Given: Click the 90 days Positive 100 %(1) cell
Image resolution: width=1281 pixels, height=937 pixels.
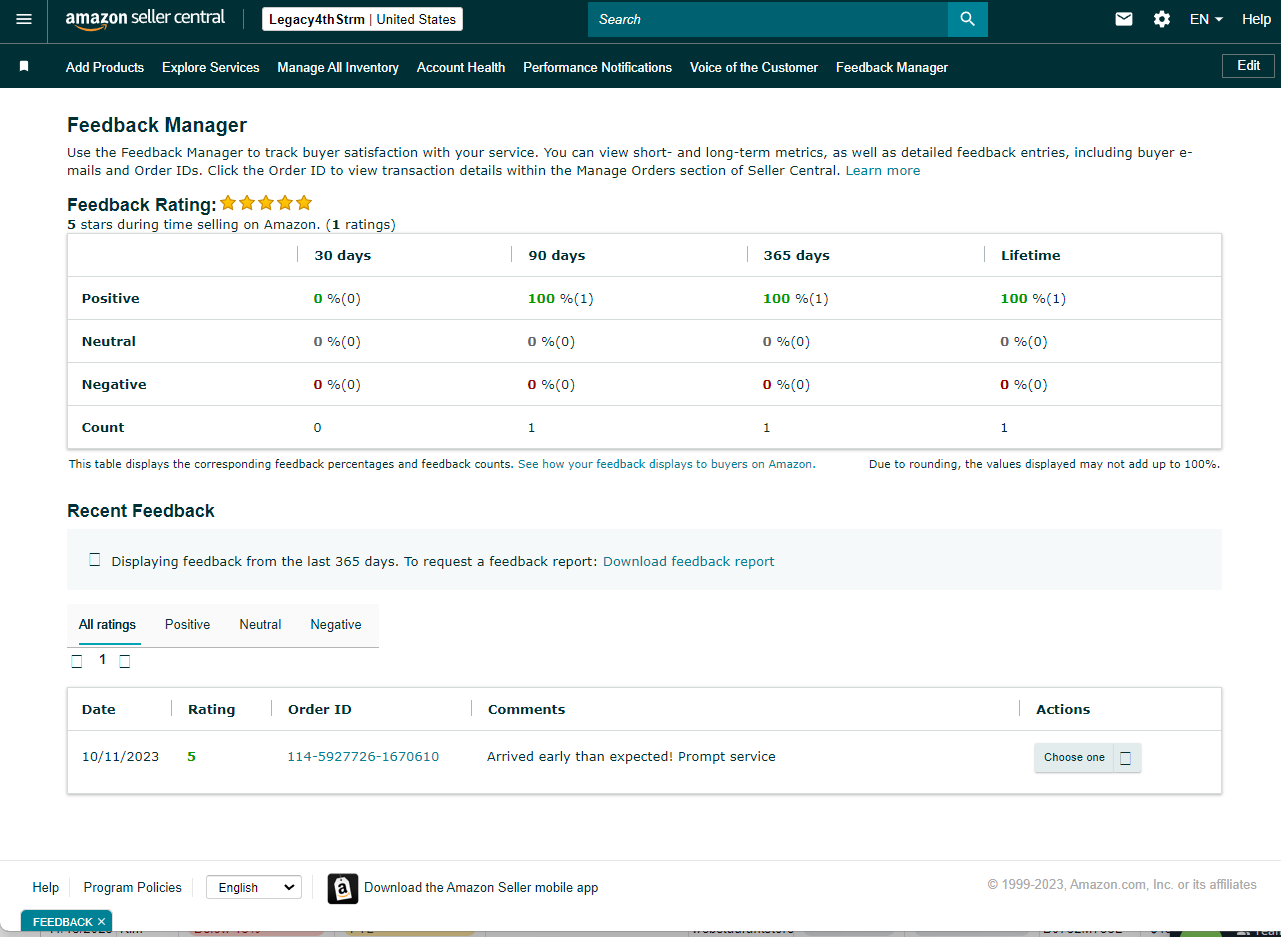Looking at the screenshot, I should (561, 299).
